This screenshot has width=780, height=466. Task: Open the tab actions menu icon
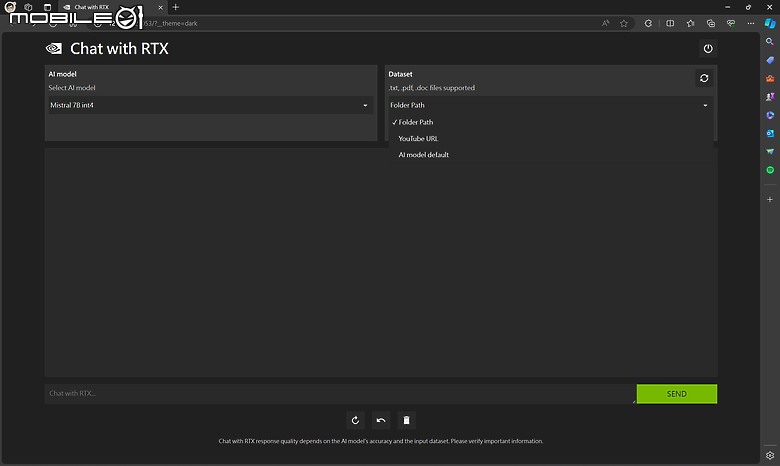click(47, 7)
